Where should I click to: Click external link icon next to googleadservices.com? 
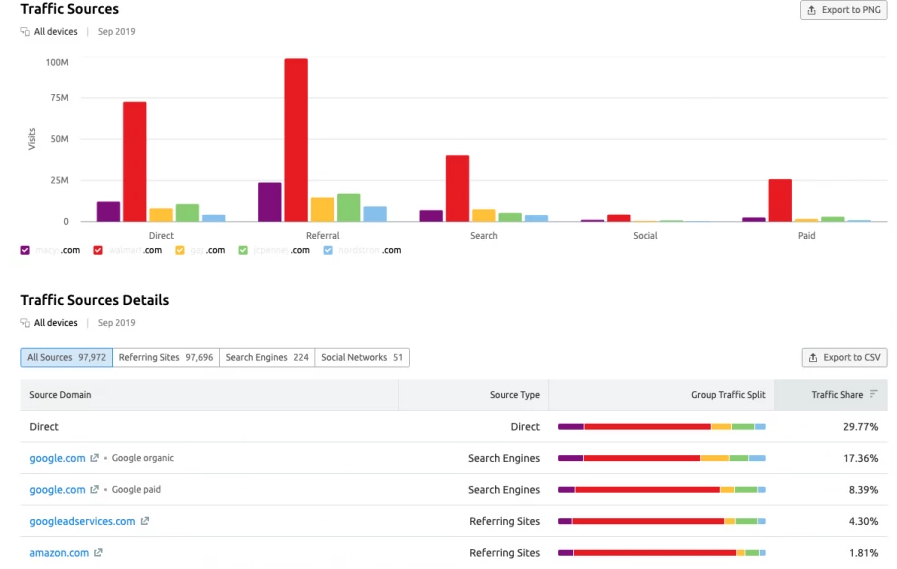(145, 521)
